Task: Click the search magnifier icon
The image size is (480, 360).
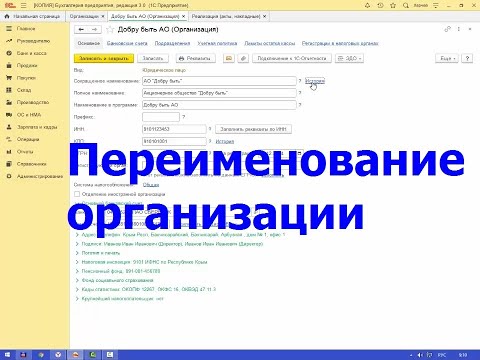Action: coord(406,5)
